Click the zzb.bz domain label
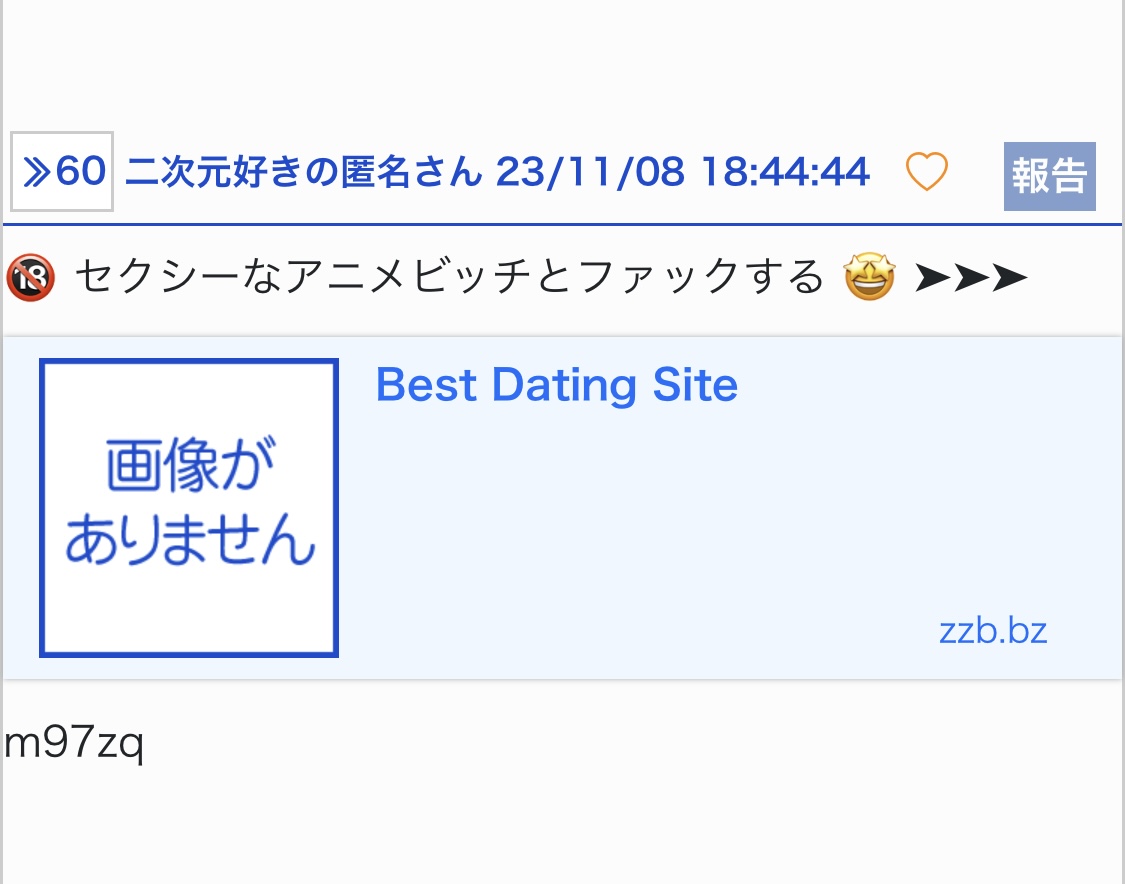The height and width of the screenshot is (884, 1125). (992, 631)
